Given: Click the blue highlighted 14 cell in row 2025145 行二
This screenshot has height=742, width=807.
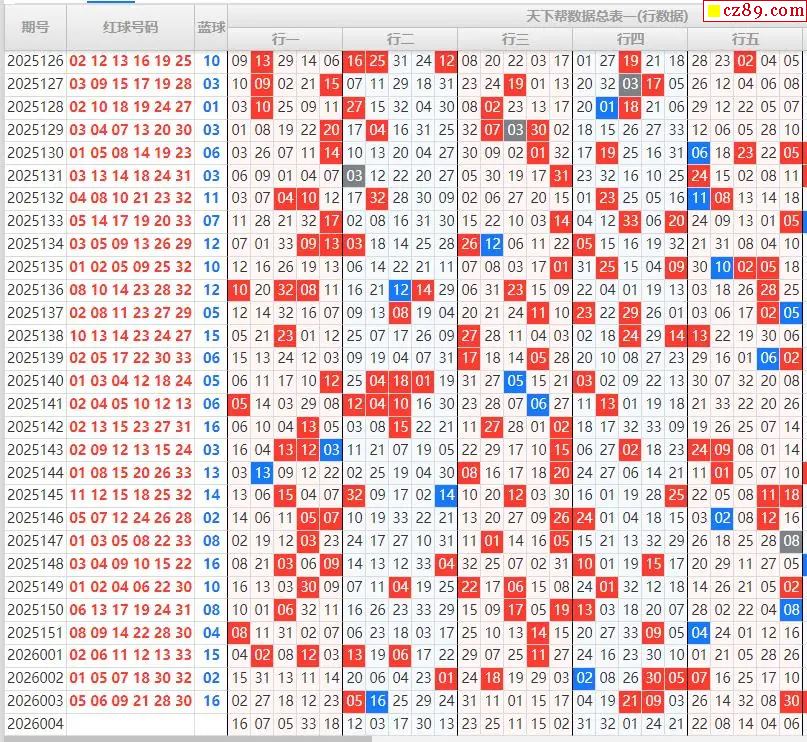Looking at the screenshot, I should click(x=446, y=495).
